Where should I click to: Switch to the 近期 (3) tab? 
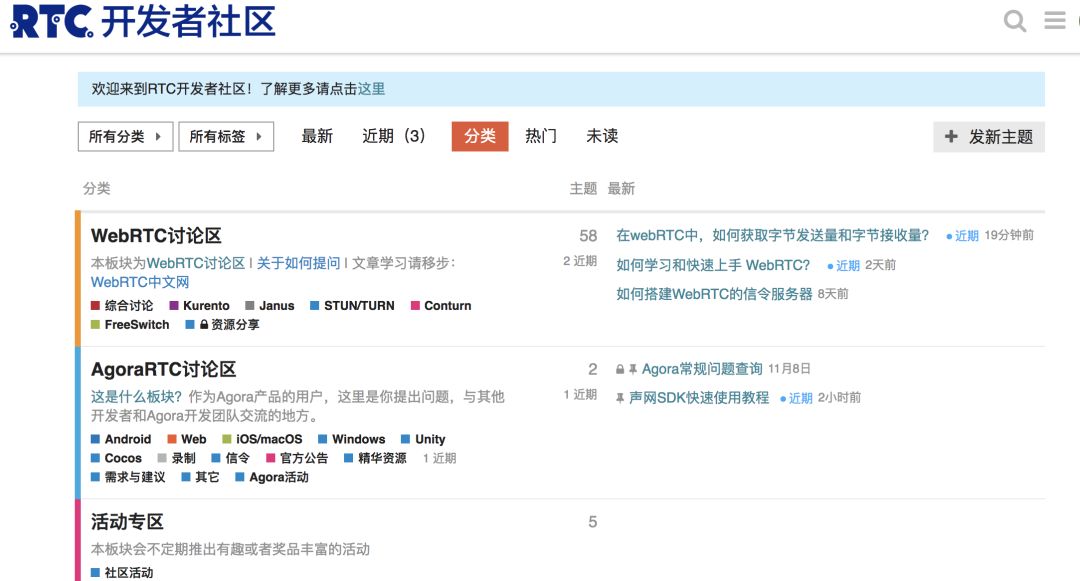[x=394, y=136]
